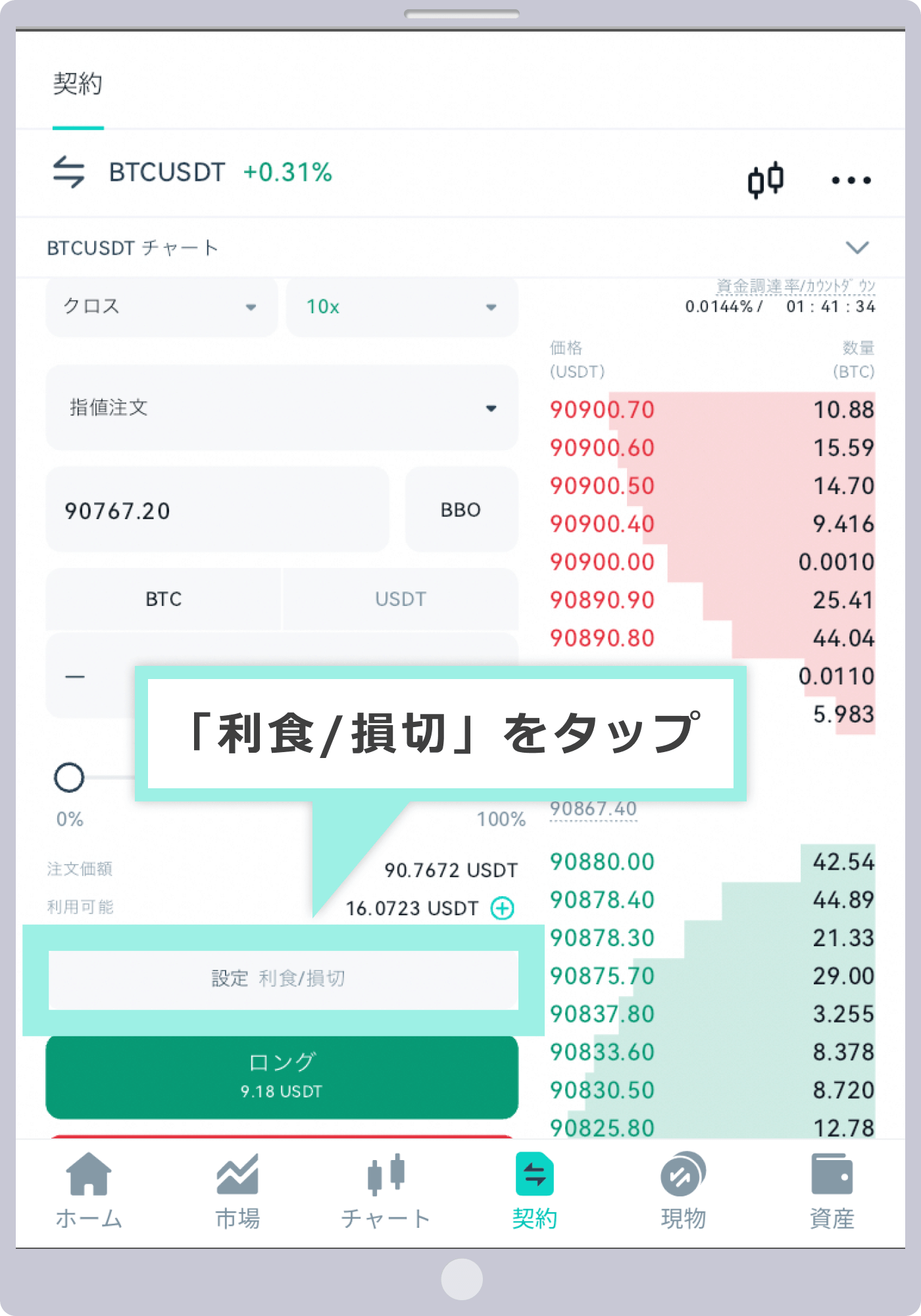Screen dimensions: 921x1316
Task: Tap the slider handle at 0%
Action: 69,778
